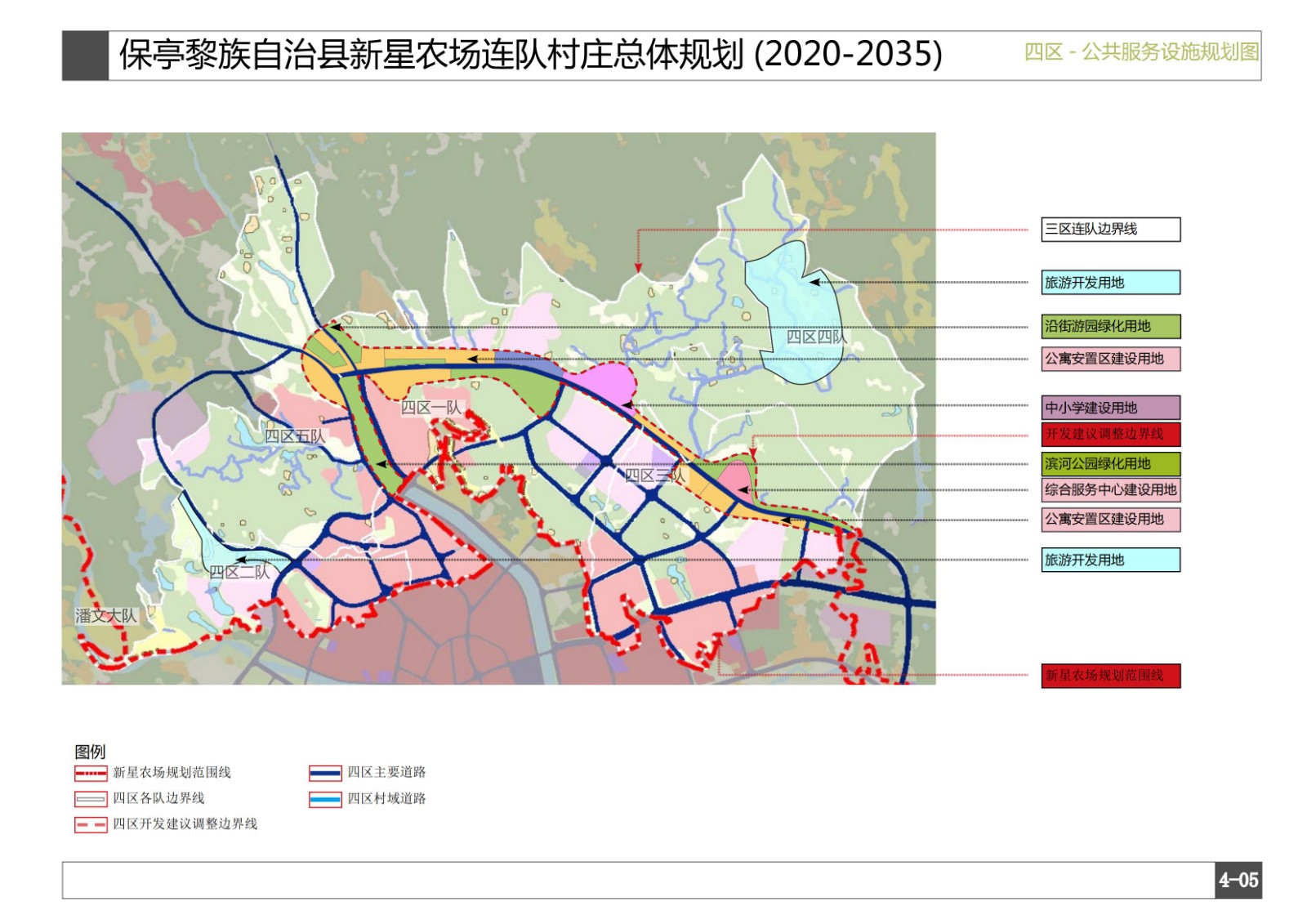Click the 四区村域道路 light blue legend swatch
Screen dimensions: 1307x924
point(325,799)
